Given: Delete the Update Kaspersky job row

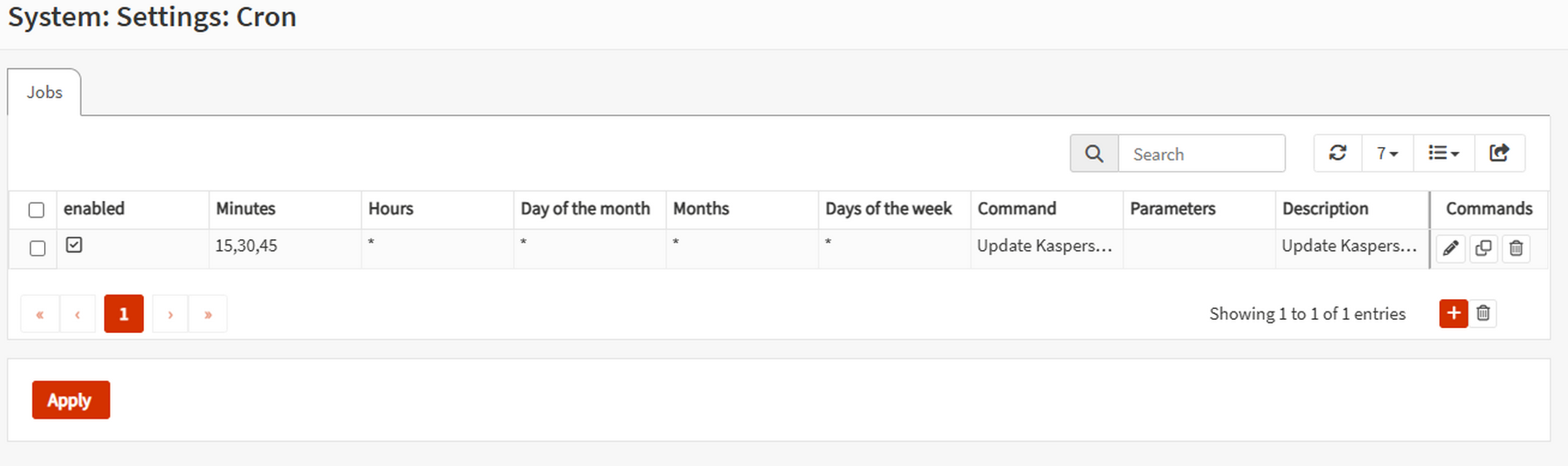Looking at the screenshot, I should click(x=1516, y=248).
